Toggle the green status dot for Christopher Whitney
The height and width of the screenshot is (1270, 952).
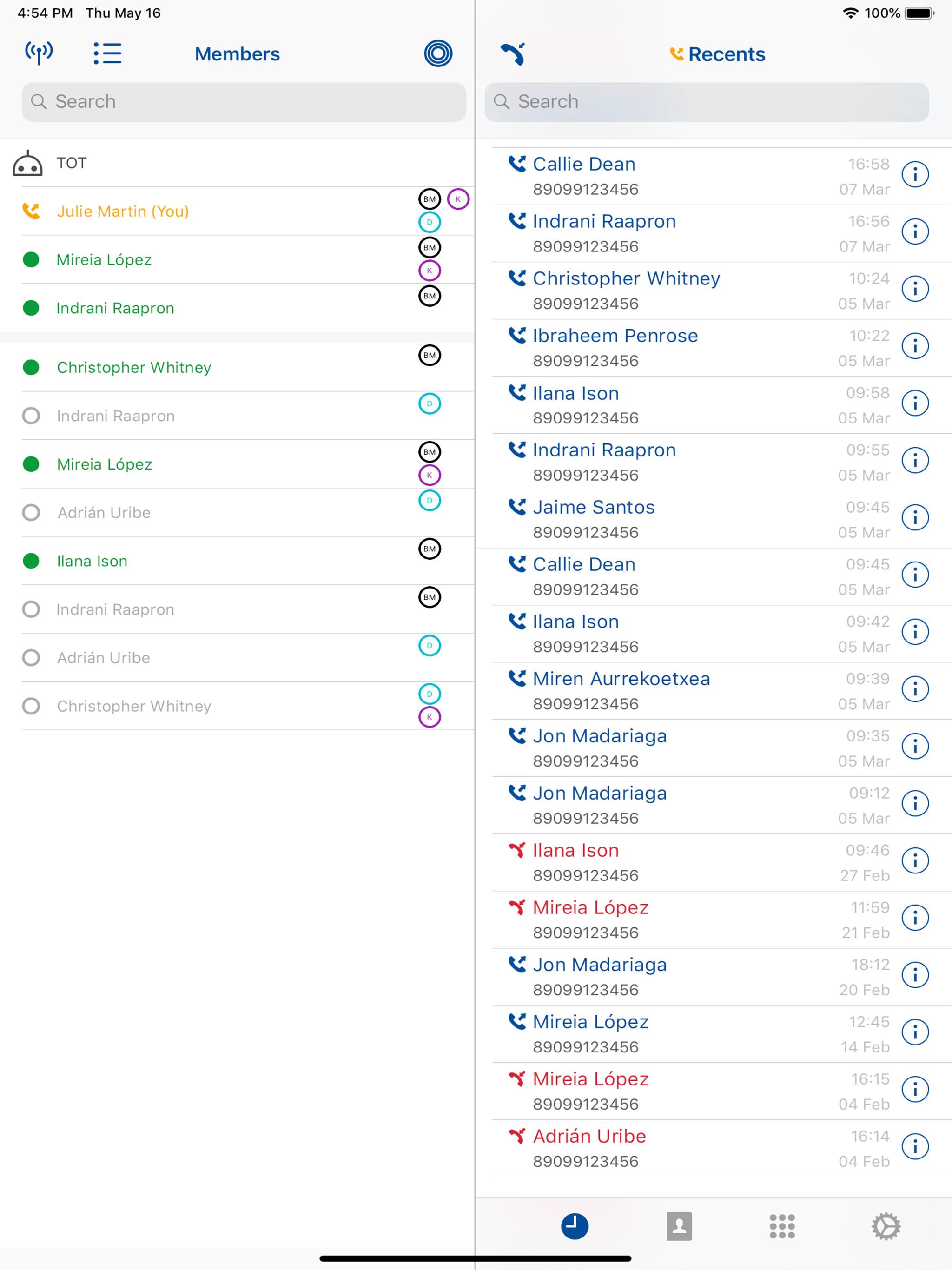(x=31, y=367)
